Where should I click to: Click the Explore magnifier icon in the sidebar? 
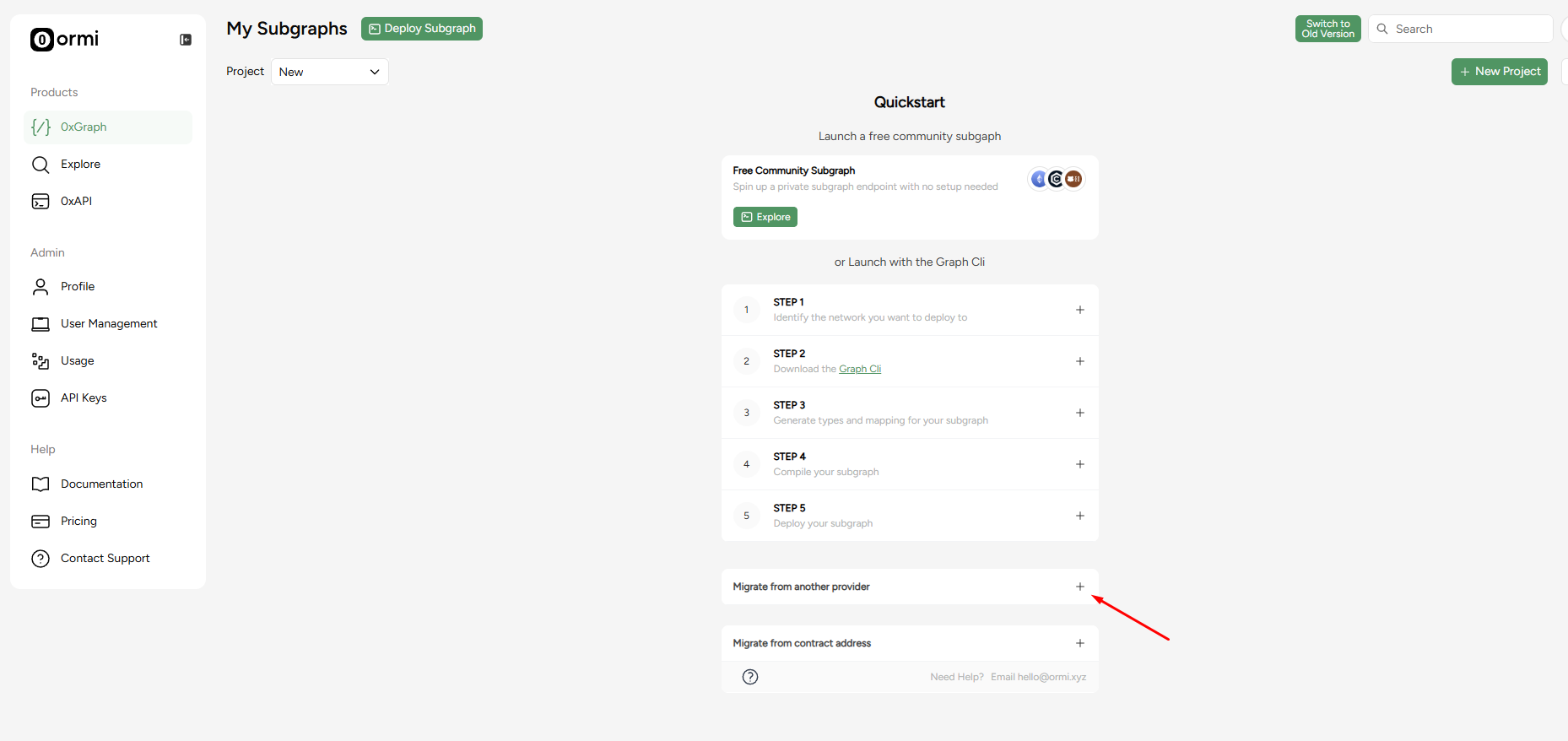click(41, 165)
